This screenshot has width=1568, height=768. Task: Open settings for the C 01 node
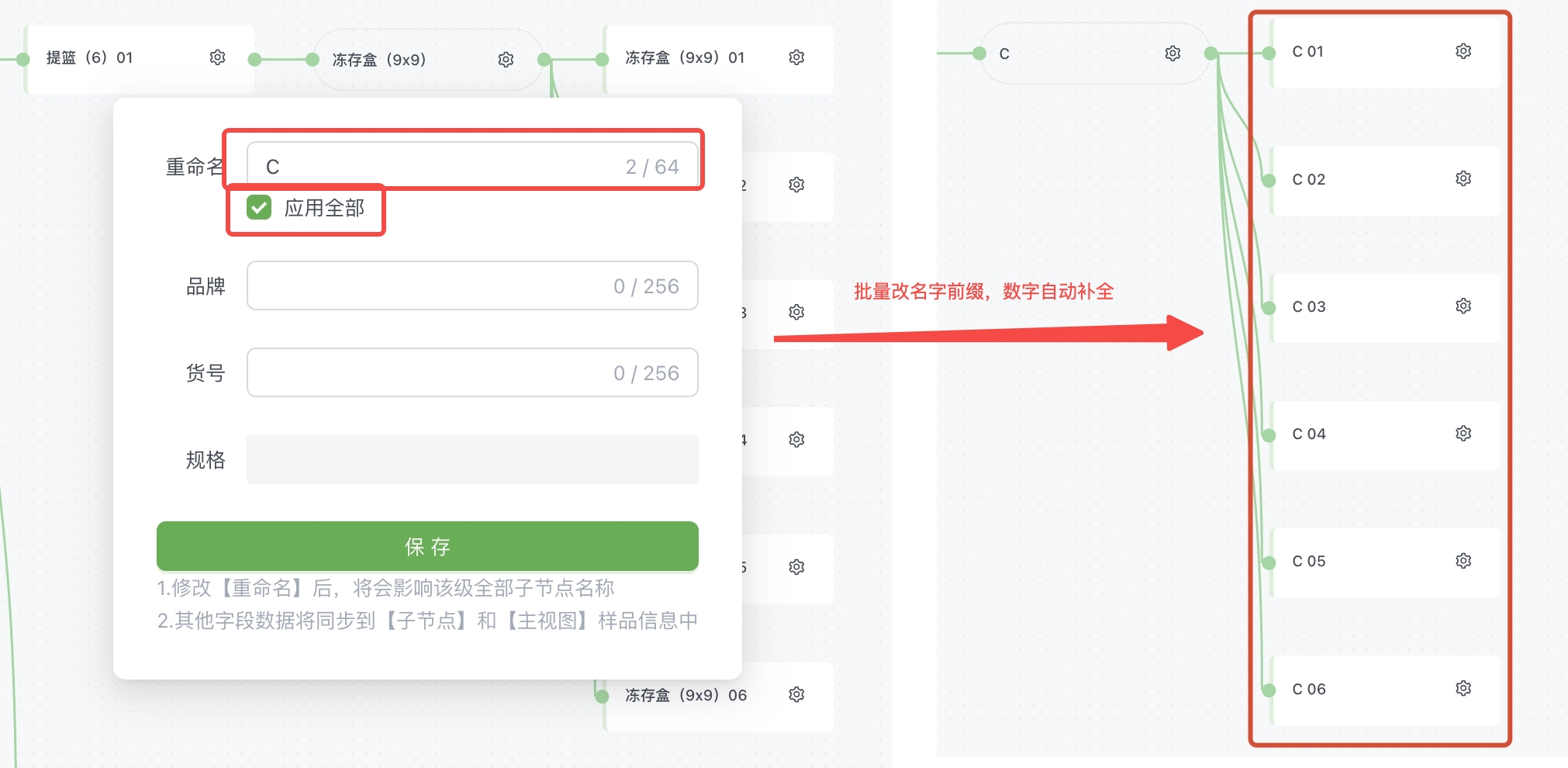1463,50
